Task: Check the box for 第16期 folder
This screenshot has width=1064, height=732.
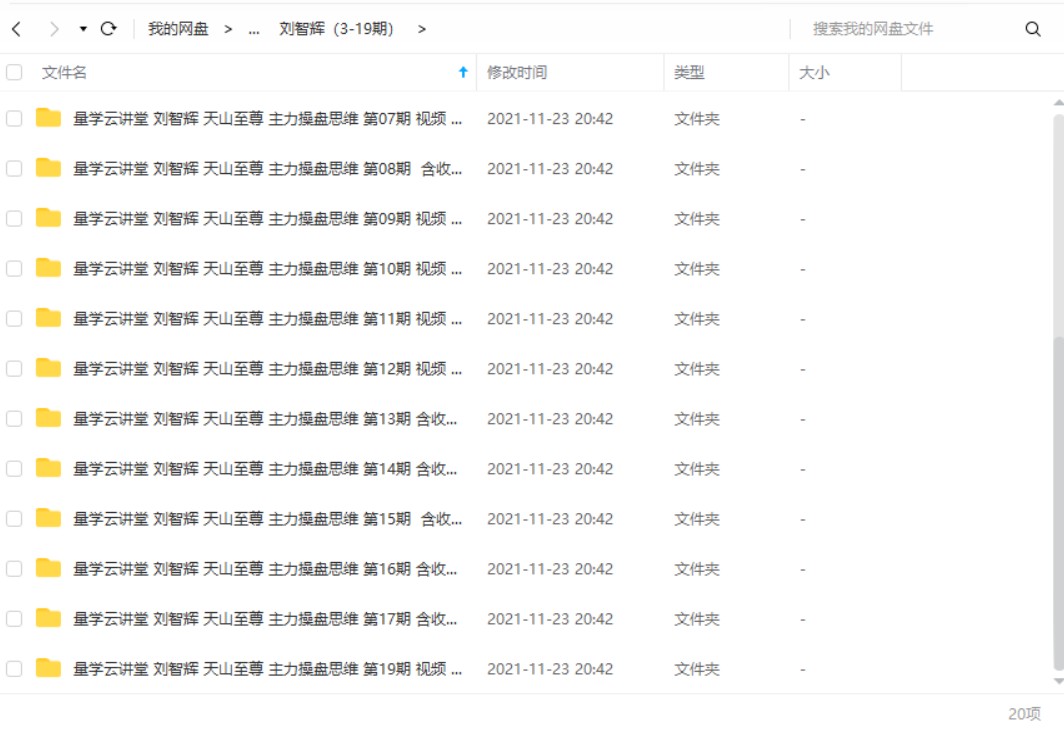Action: pyautogui.click(x=14, y=569)
